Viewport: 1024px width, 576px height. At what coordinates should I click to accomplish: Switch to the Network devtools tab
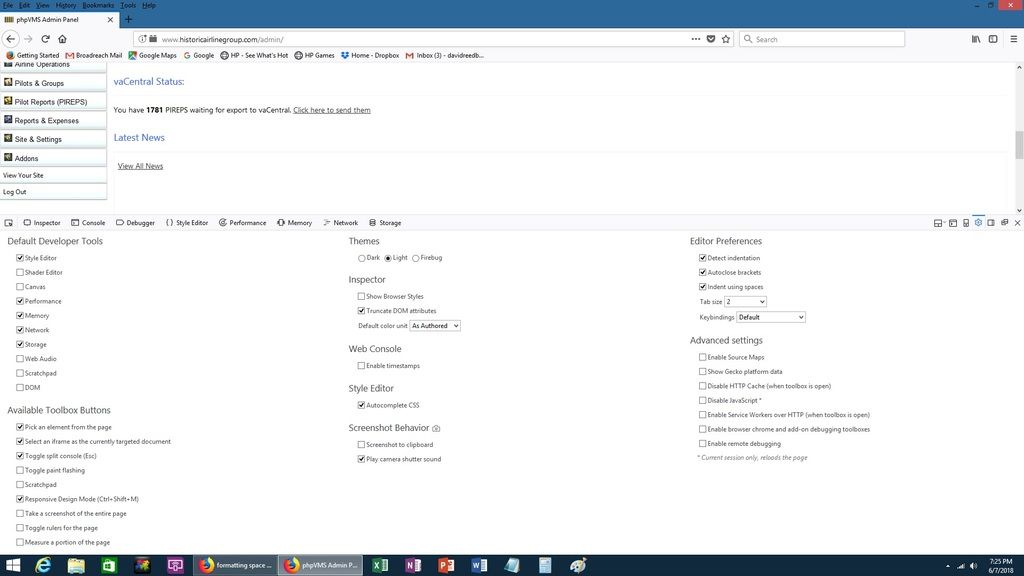[340, 223]
